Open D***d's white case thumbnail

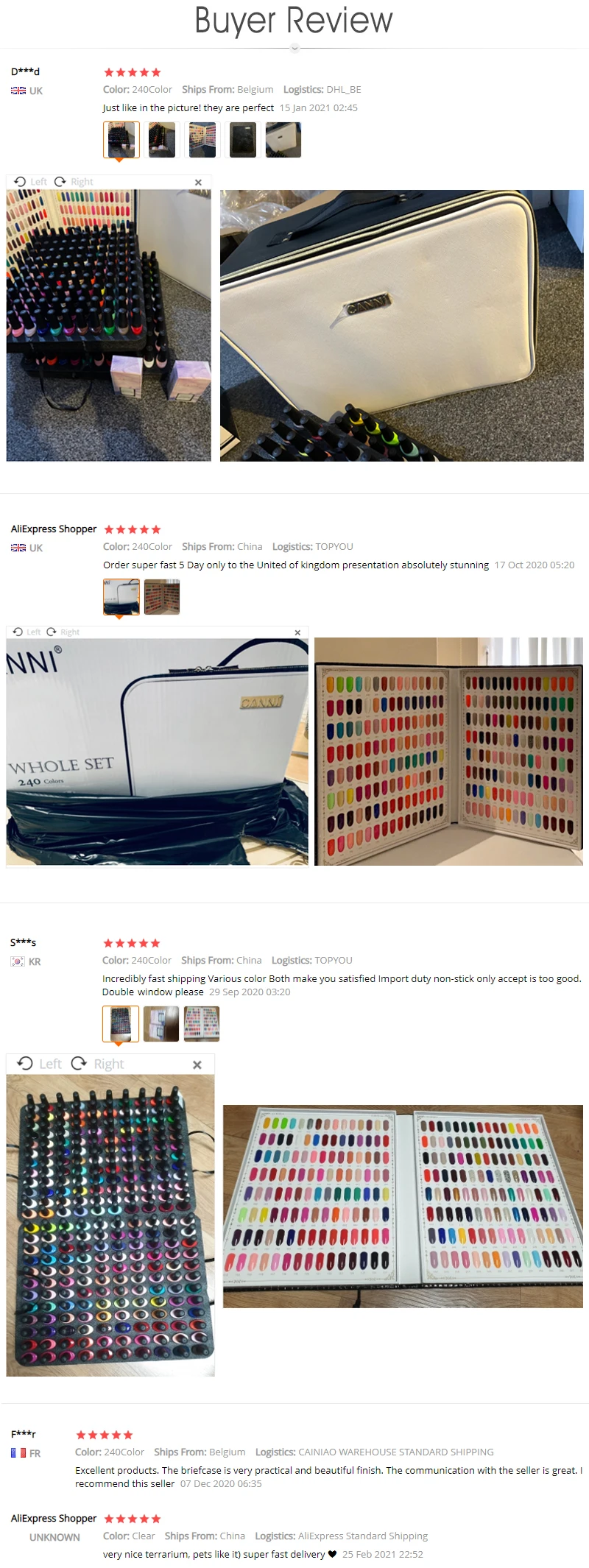pos(283,140)
